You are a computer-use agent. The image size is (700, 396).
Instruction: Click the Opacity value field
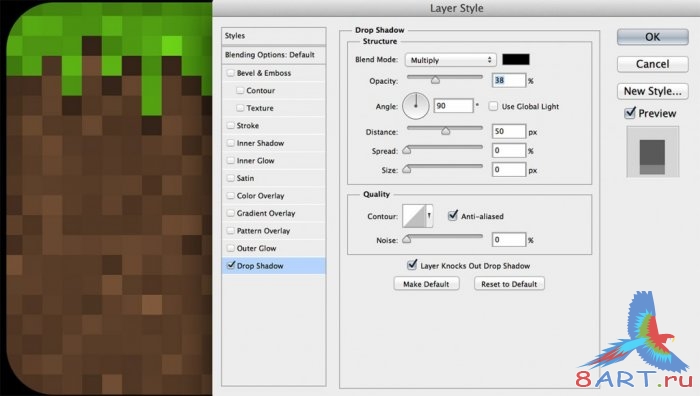(508, 80)
